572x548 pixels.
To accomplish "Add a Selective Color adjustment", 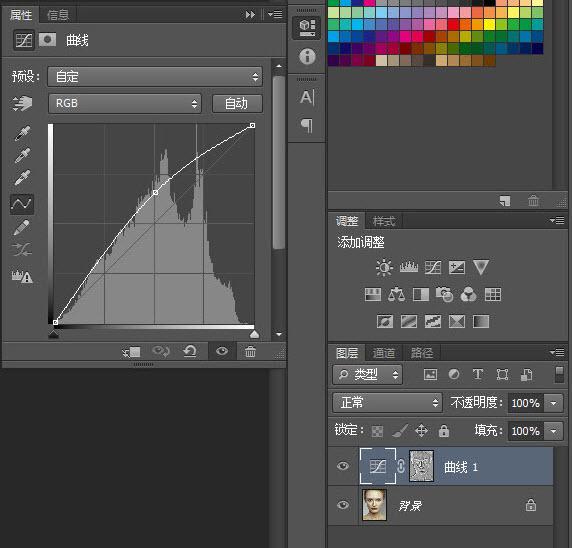I will 457,321.
